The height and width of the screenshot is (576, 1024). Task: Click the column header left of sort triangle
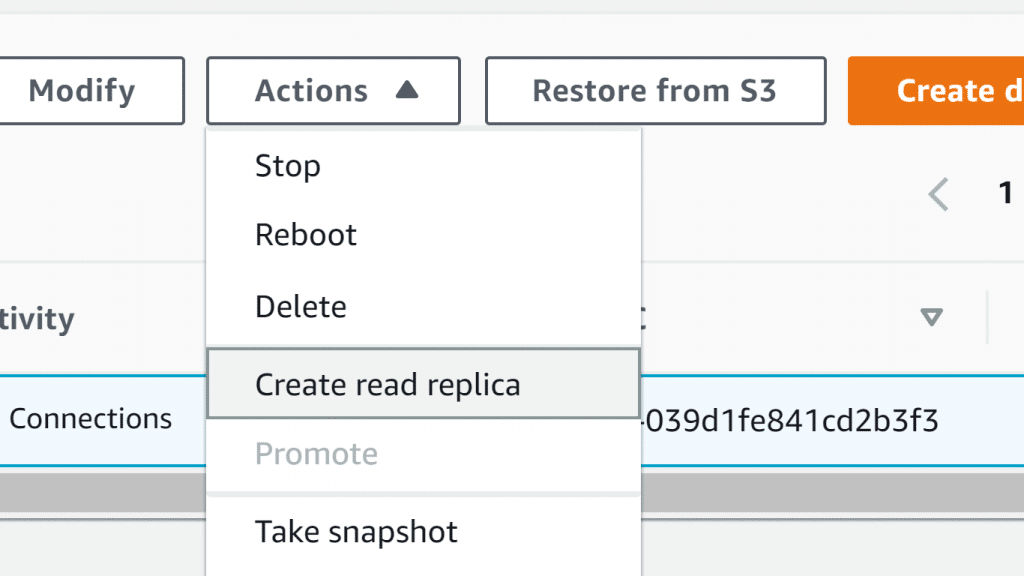click(644, 318)
